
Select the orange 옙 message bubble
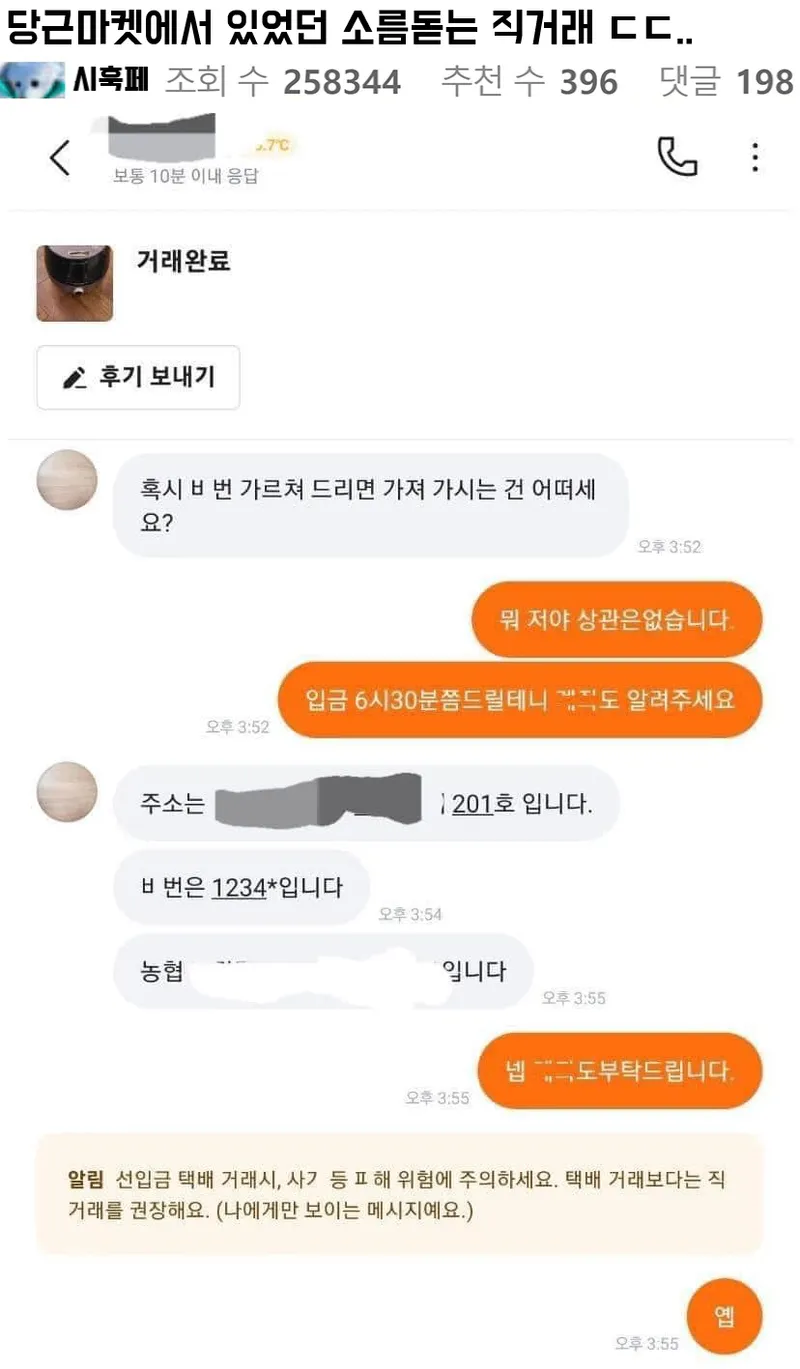725,1317
